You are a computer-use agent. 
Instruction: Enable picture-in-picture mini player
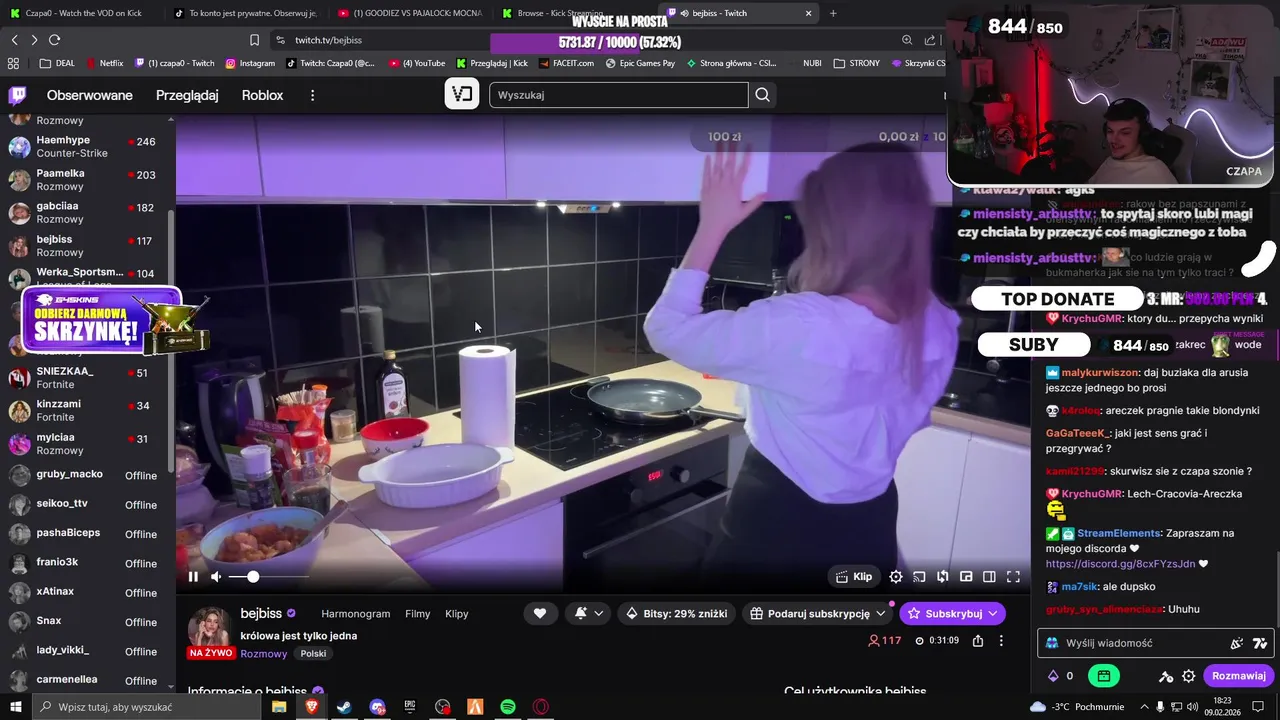pyautogui.click(x=966, y=576)
